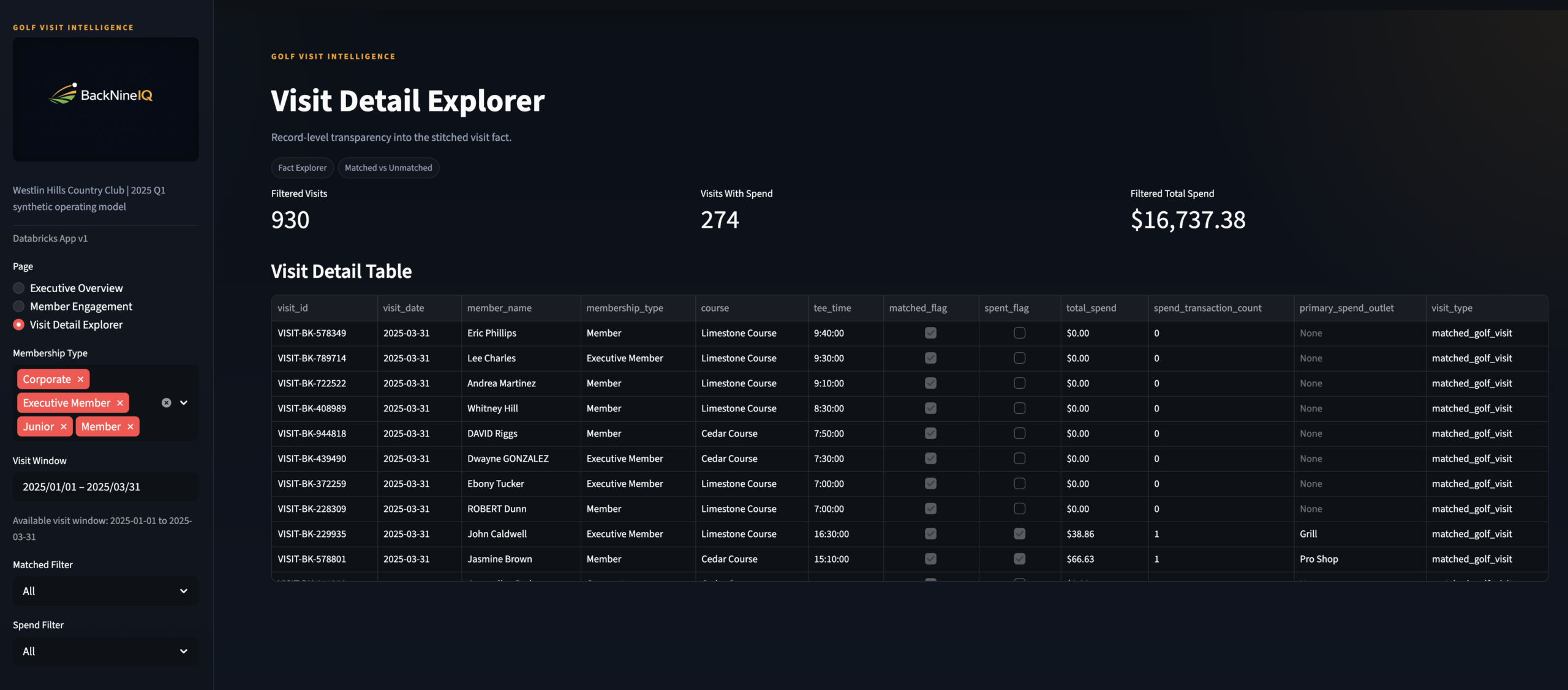Click the Visit Window date range field
This screenshot has width=1568, height=690.
105,487
